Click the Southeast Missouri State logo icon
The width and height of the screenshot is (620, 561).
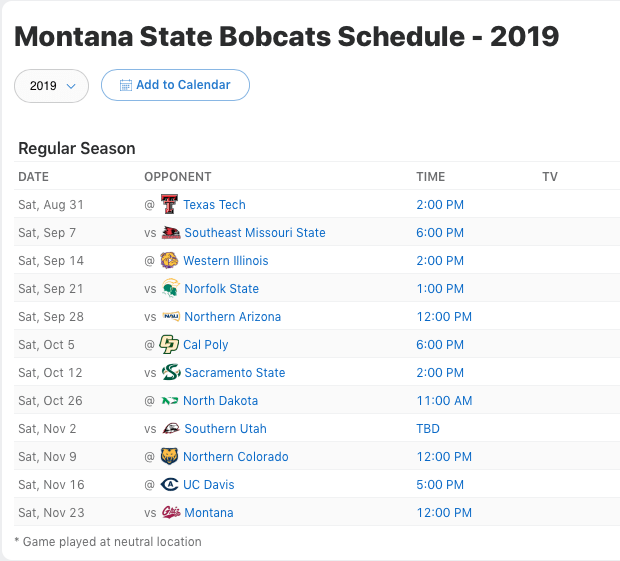(x=171, y=232)
